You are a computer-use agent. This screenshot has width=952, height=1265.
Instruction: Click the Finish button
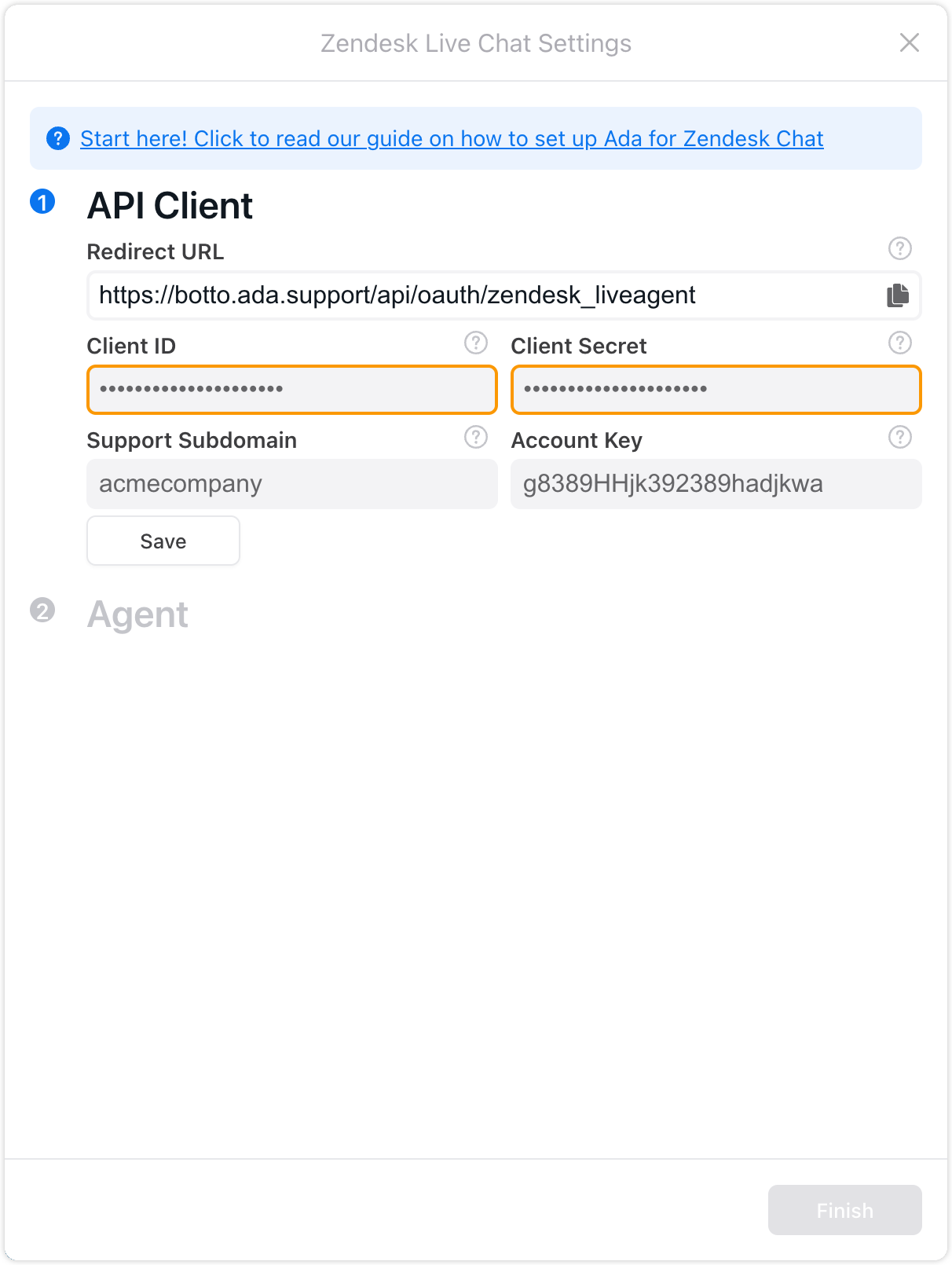click(844, 1210)
